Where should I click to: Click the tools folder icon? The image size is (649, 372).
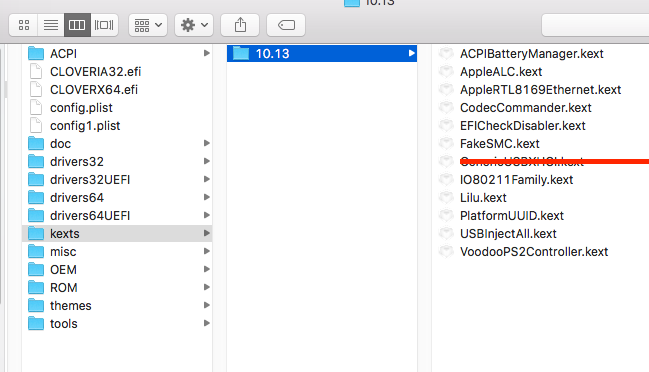36,324
